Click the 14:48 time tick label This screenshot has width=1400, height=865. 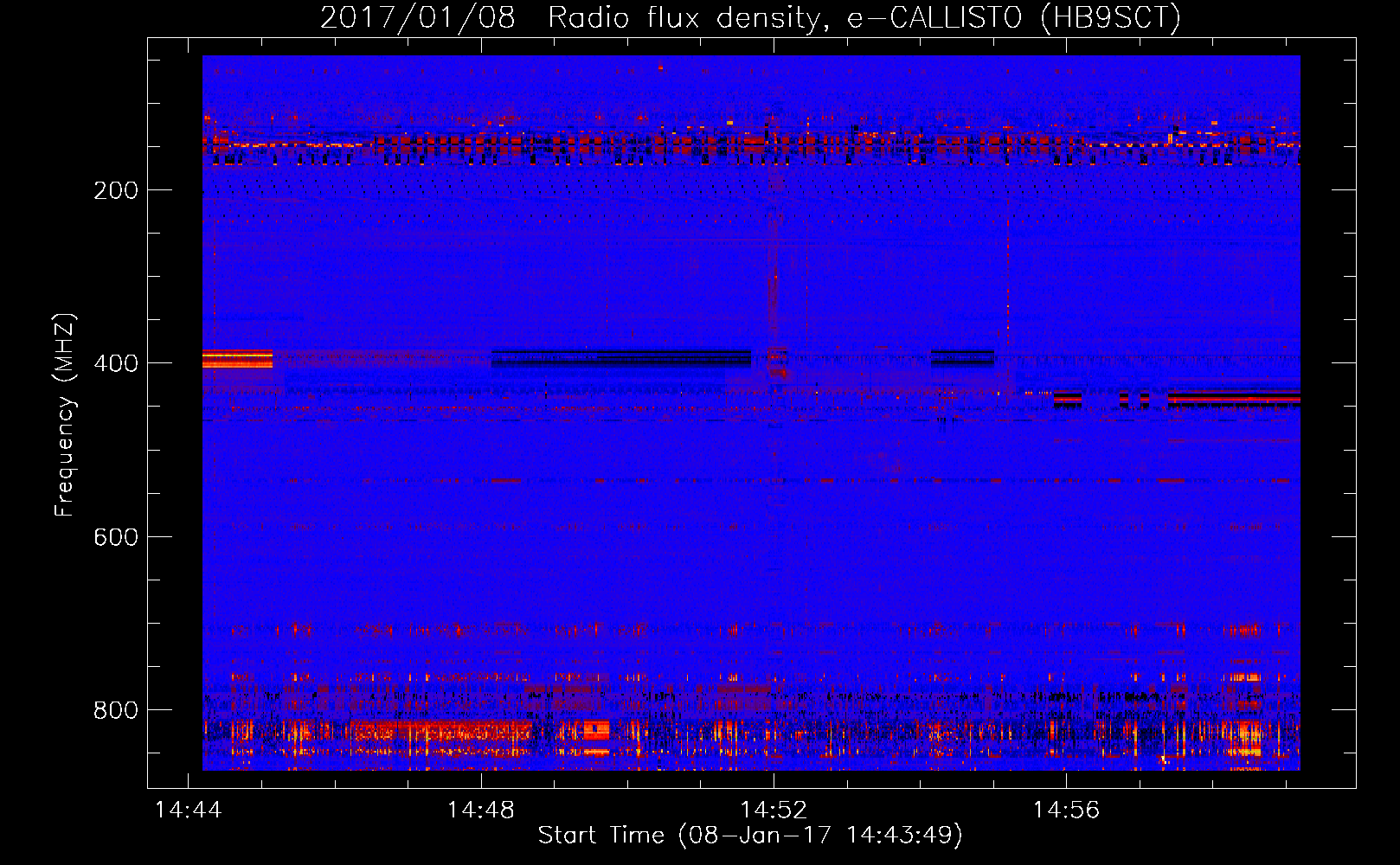[x=480, y=811]
